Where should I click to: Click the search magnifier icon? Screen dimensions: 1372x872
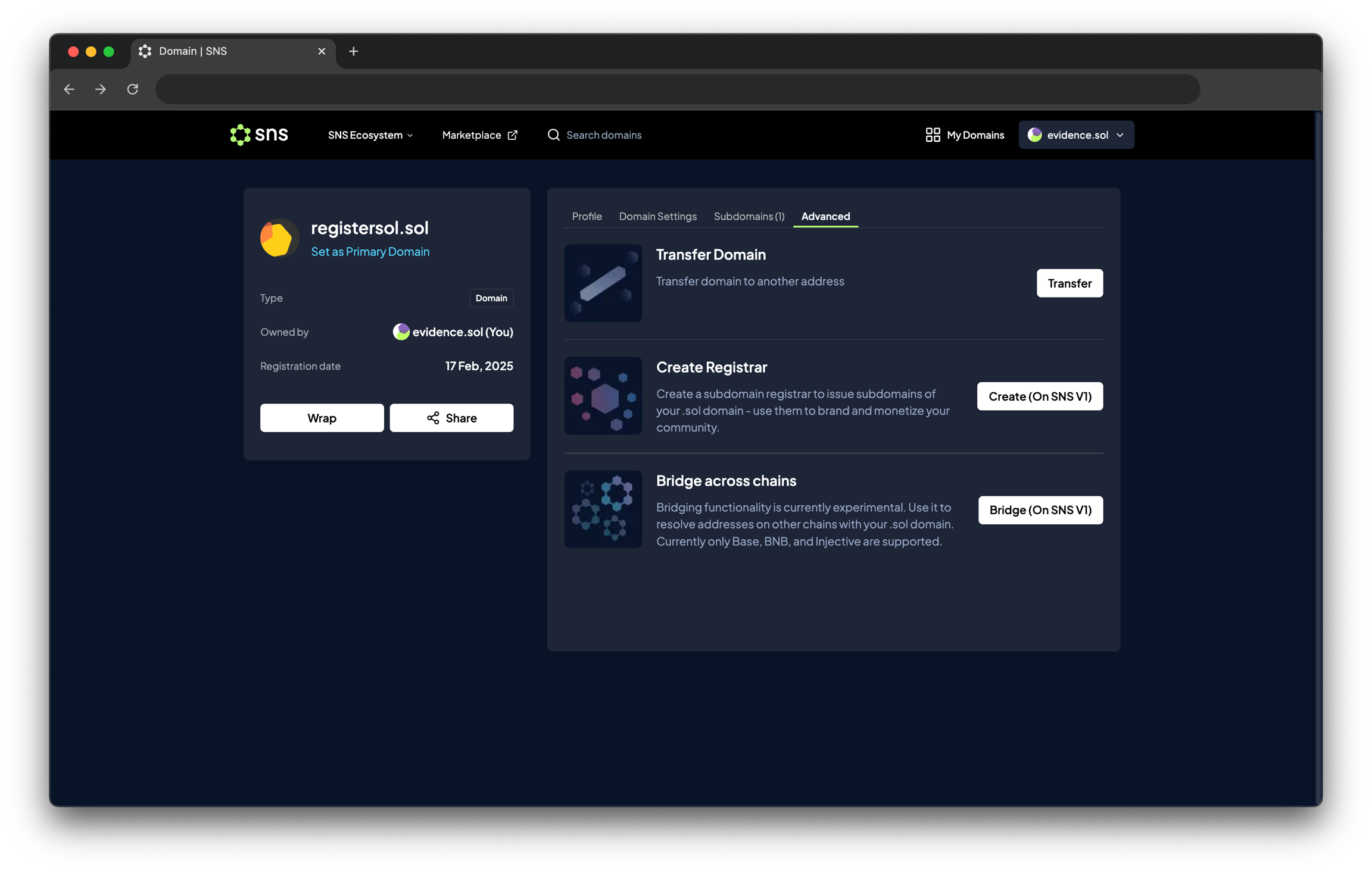pyautogui.click(x=553, y=135)
